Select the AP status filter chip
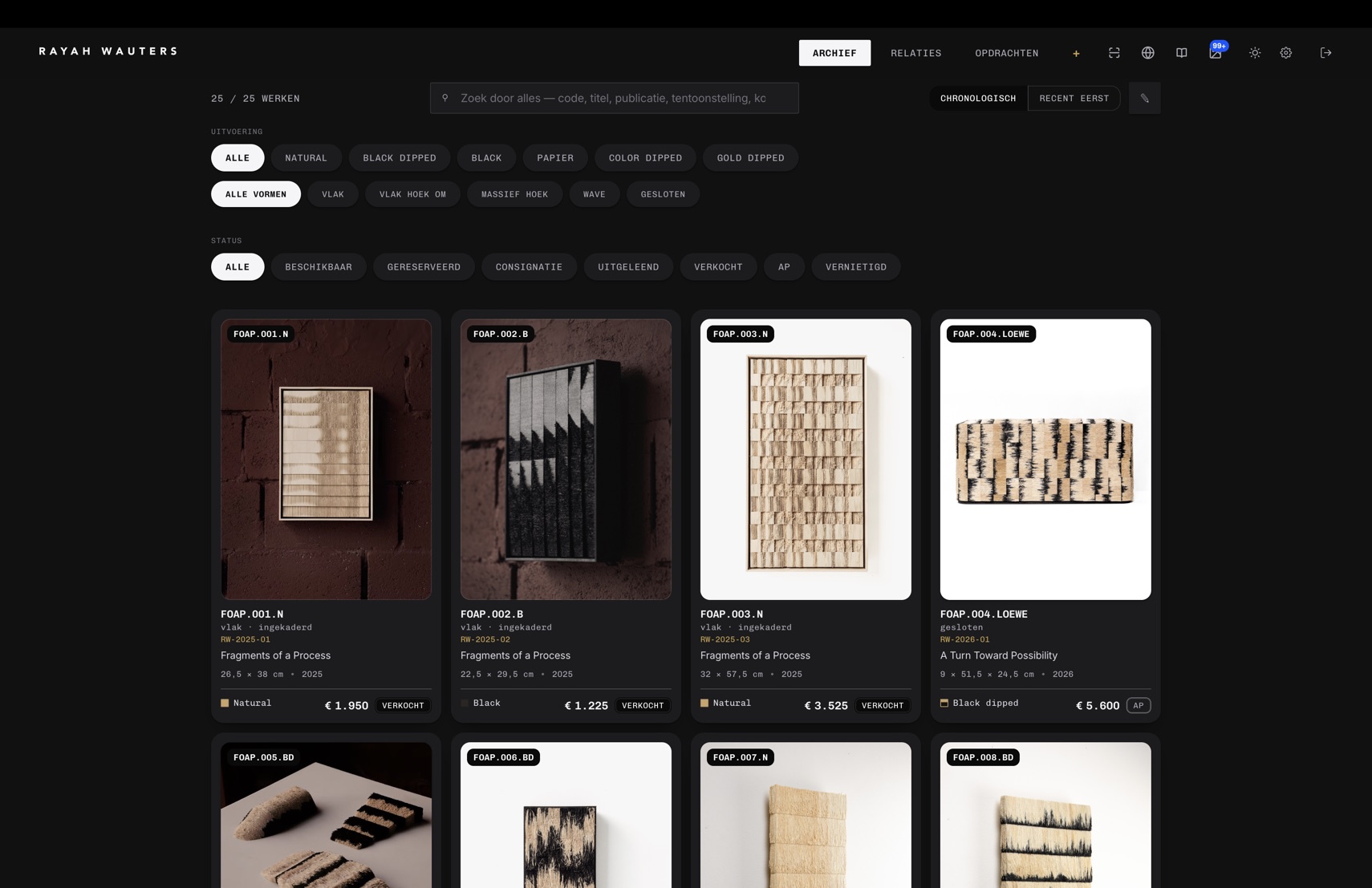The width and height of the screenshot is (1372, 888). tap(784, 267)
